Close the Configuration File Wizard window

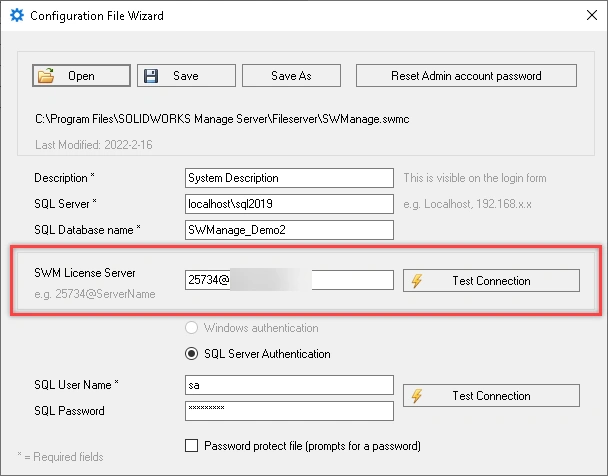pyautogui.click(x=585, y=16)
